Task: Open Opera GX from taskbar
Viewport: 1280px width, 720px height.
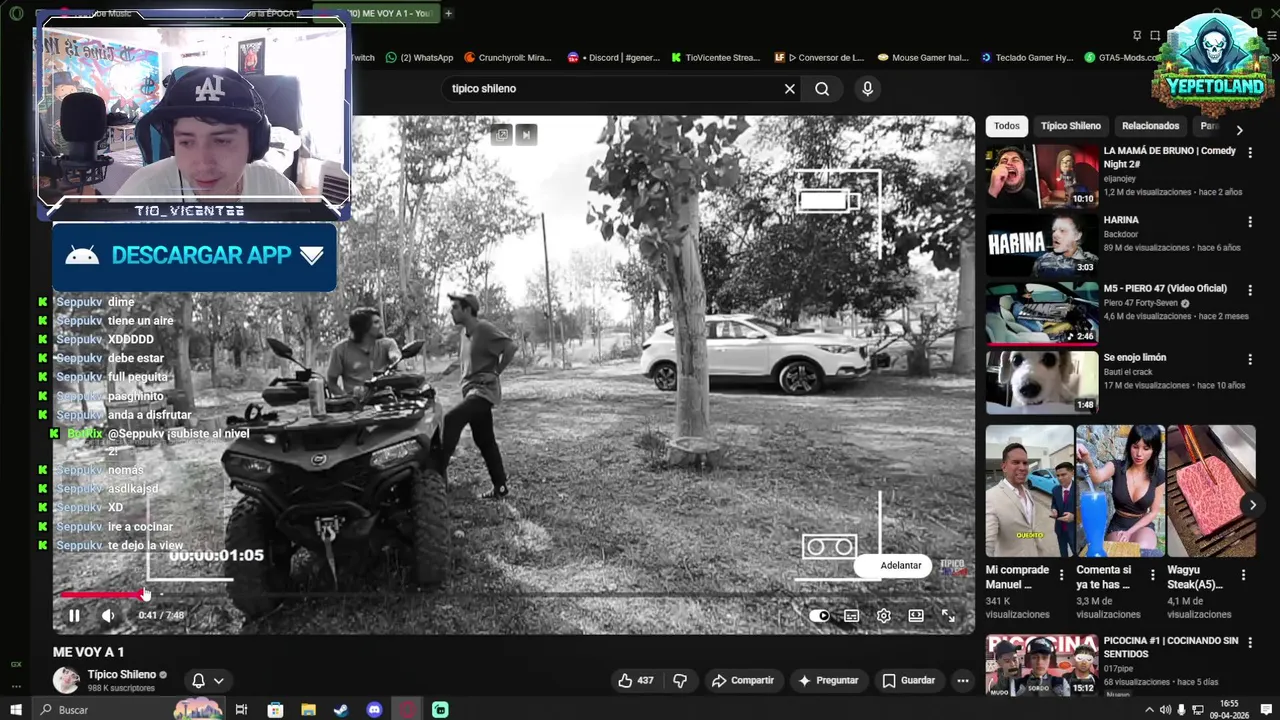Action: [407, 710]
